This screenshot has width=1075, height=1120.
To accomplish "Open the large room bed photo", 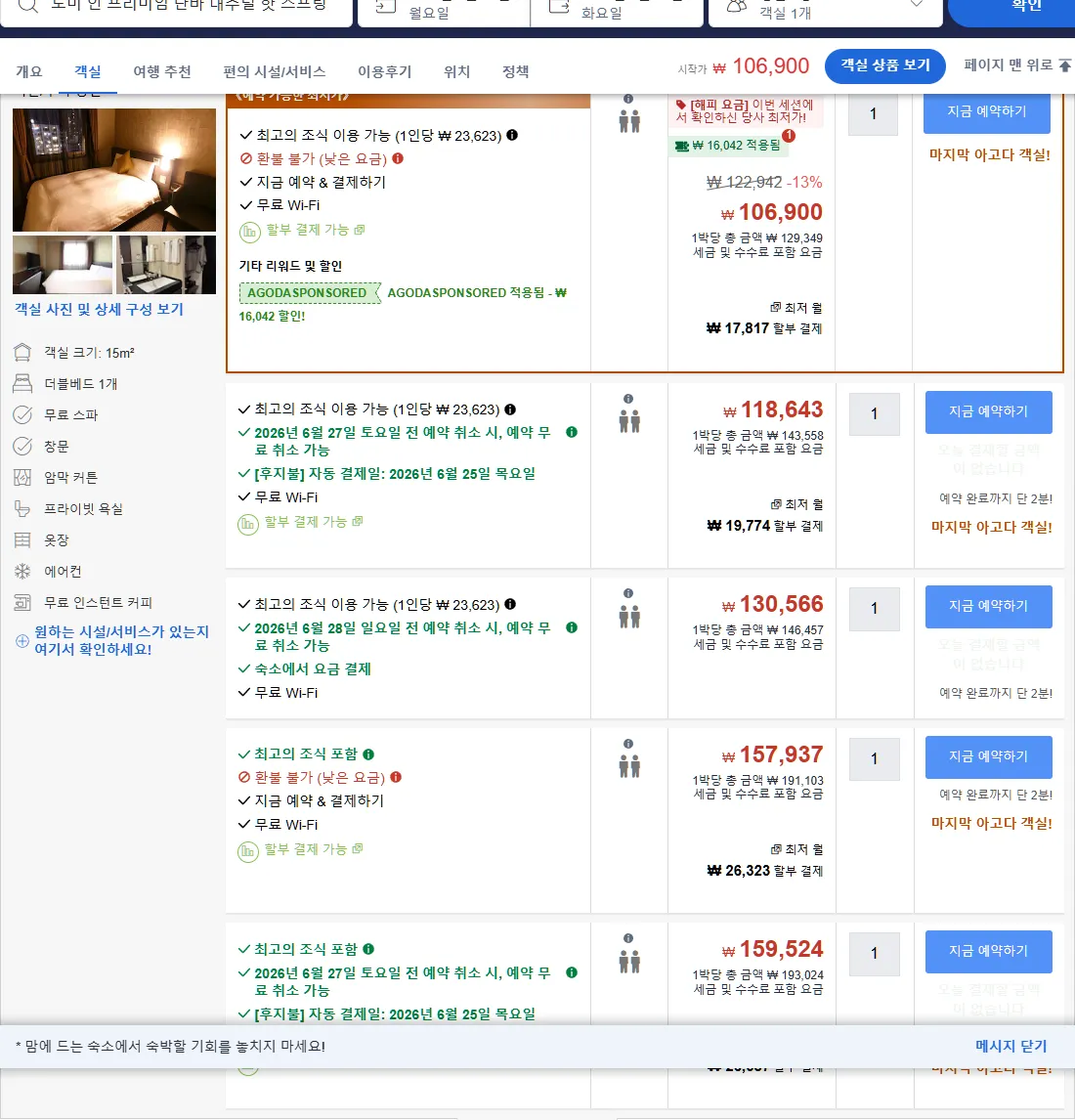I will [x=114, y=170].
